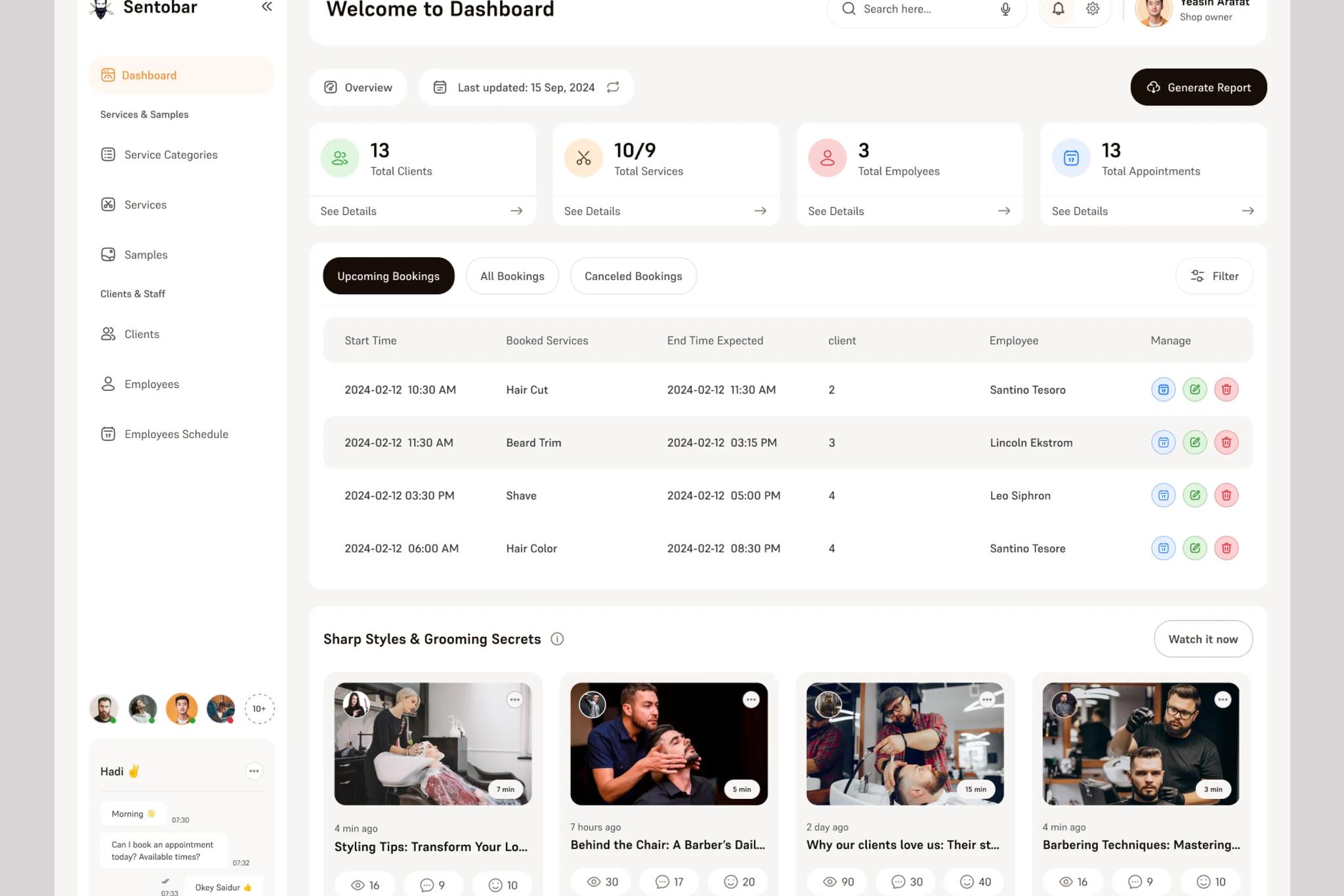Open Dashboard in the sidebar

point(182,75)
